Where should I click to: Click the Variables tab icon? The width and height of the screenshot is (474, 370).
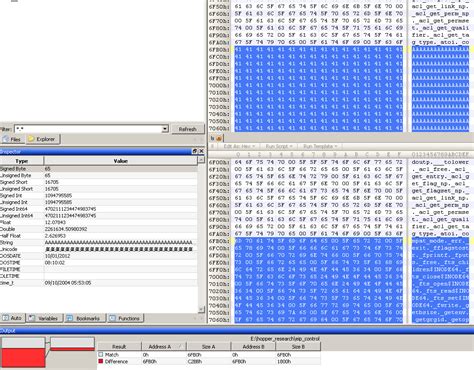pyautogui.click(x=32, y=318)
